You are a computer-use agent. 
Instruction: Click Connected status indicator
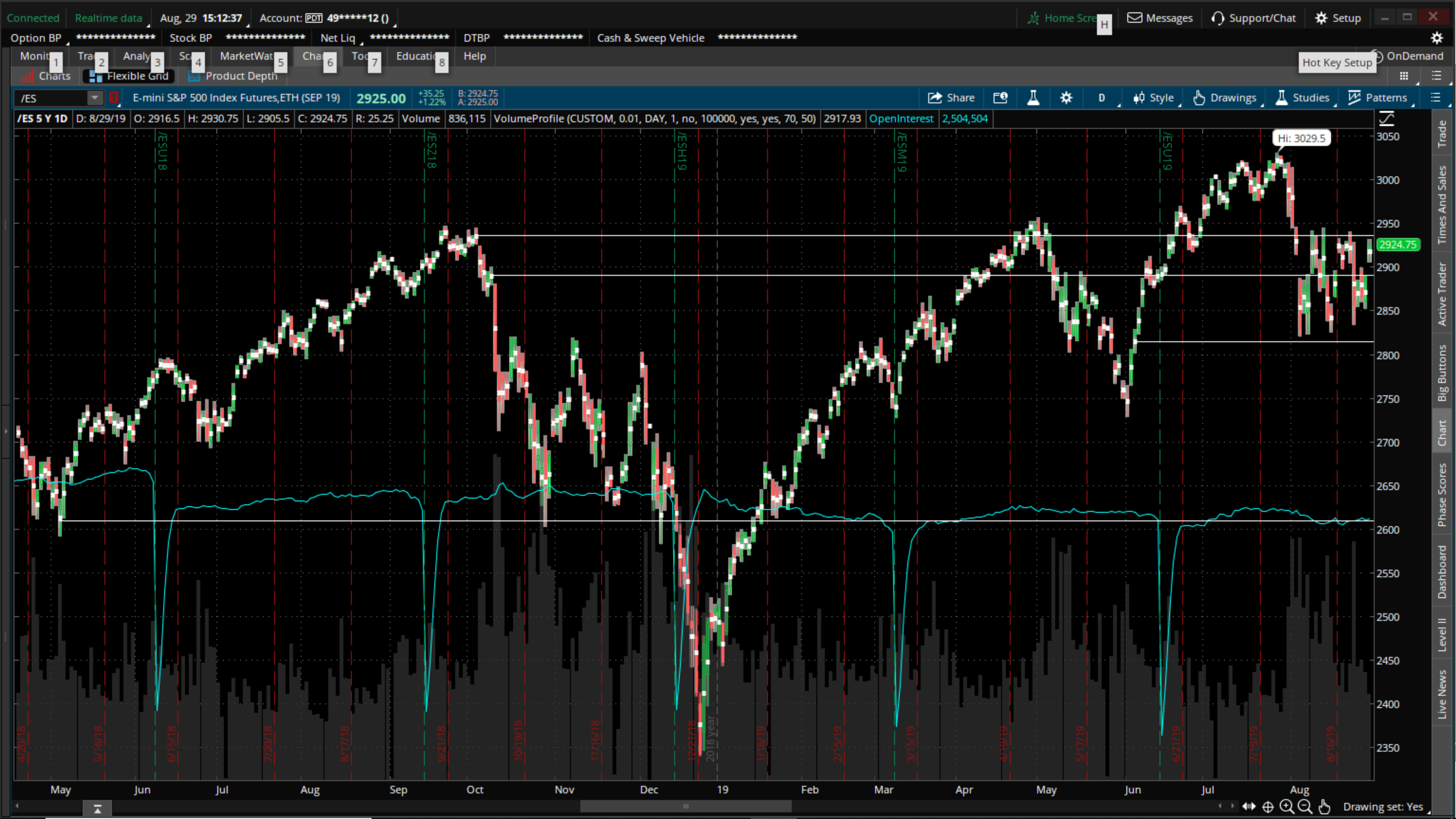33,18
